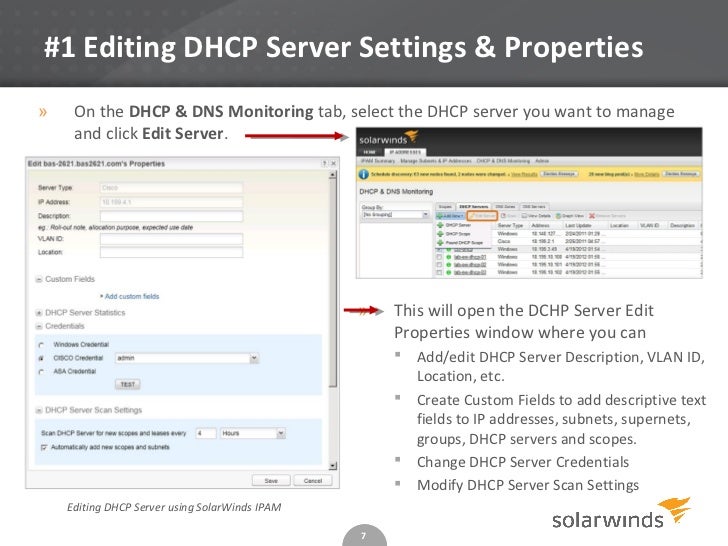Open the IPAM Summary menu item
Viewport: 728px width, 546px height.
coord(378,161)
